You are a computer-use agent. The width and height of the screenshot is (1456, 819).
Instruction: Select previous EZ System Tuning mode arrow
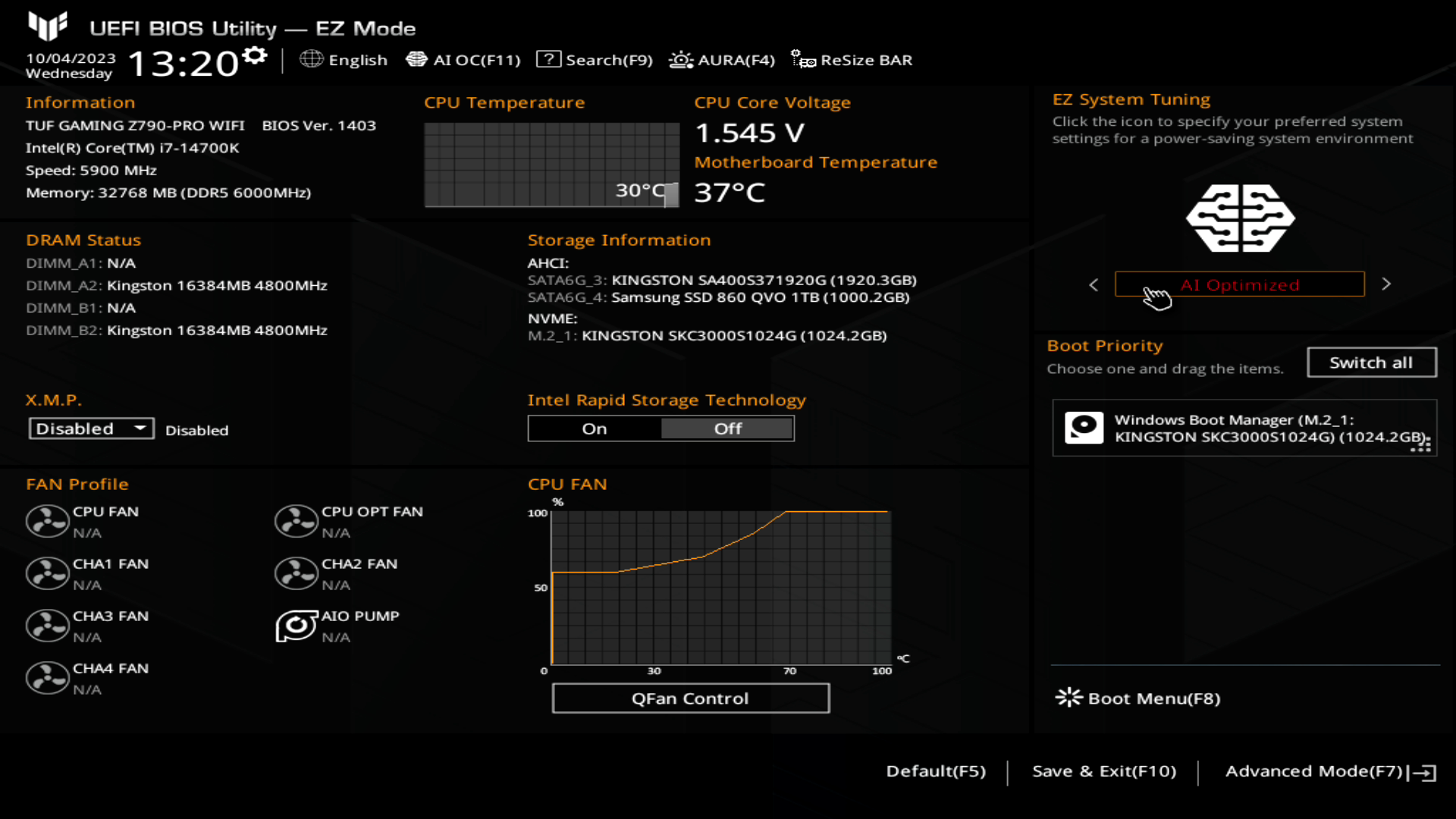tap(1094, 284)
